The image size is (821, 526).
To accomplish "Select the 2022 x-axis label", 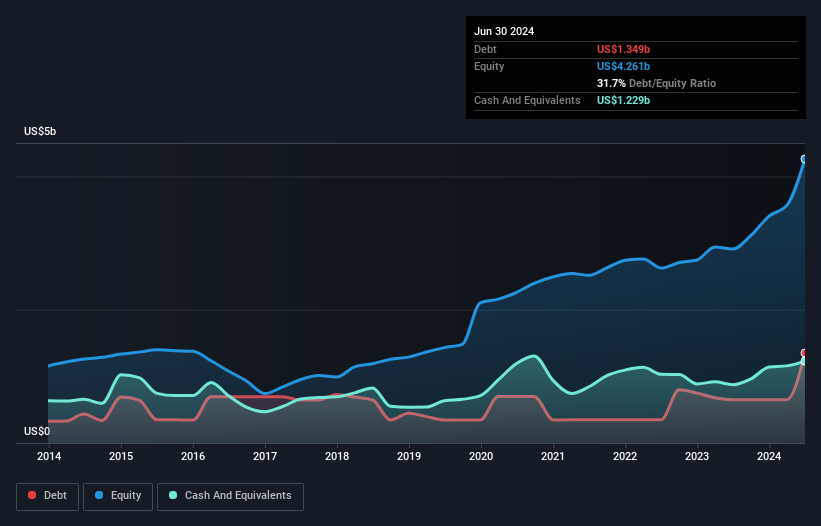I will tap(625, 456).
